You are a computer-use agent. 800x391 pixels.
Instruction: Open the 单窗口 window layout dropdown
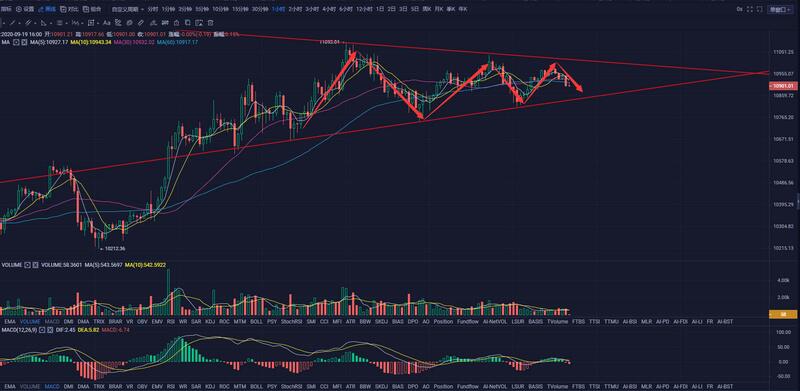781,9
